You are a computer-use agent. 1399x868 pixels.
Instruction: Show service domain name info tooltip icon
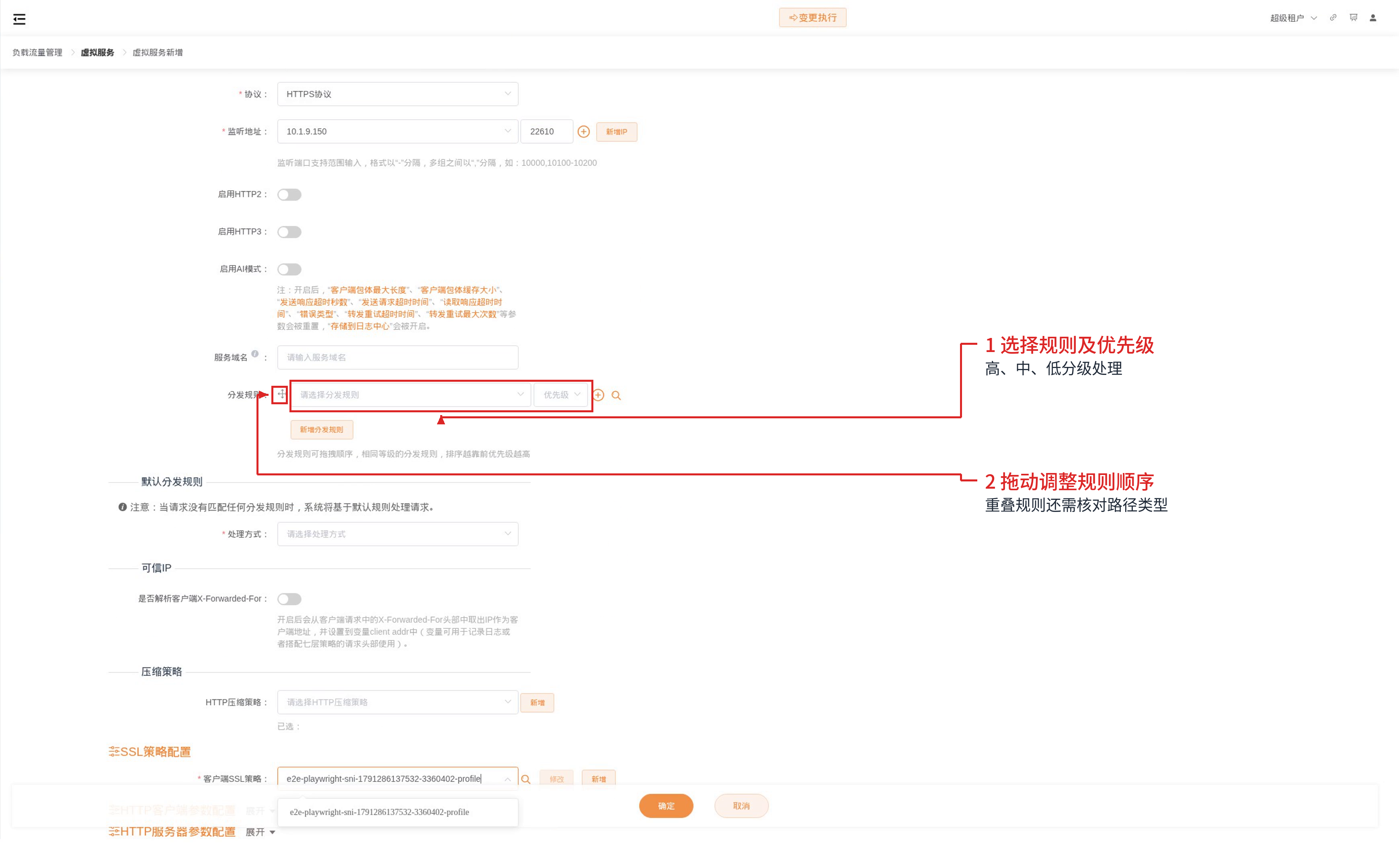point(255,354)
